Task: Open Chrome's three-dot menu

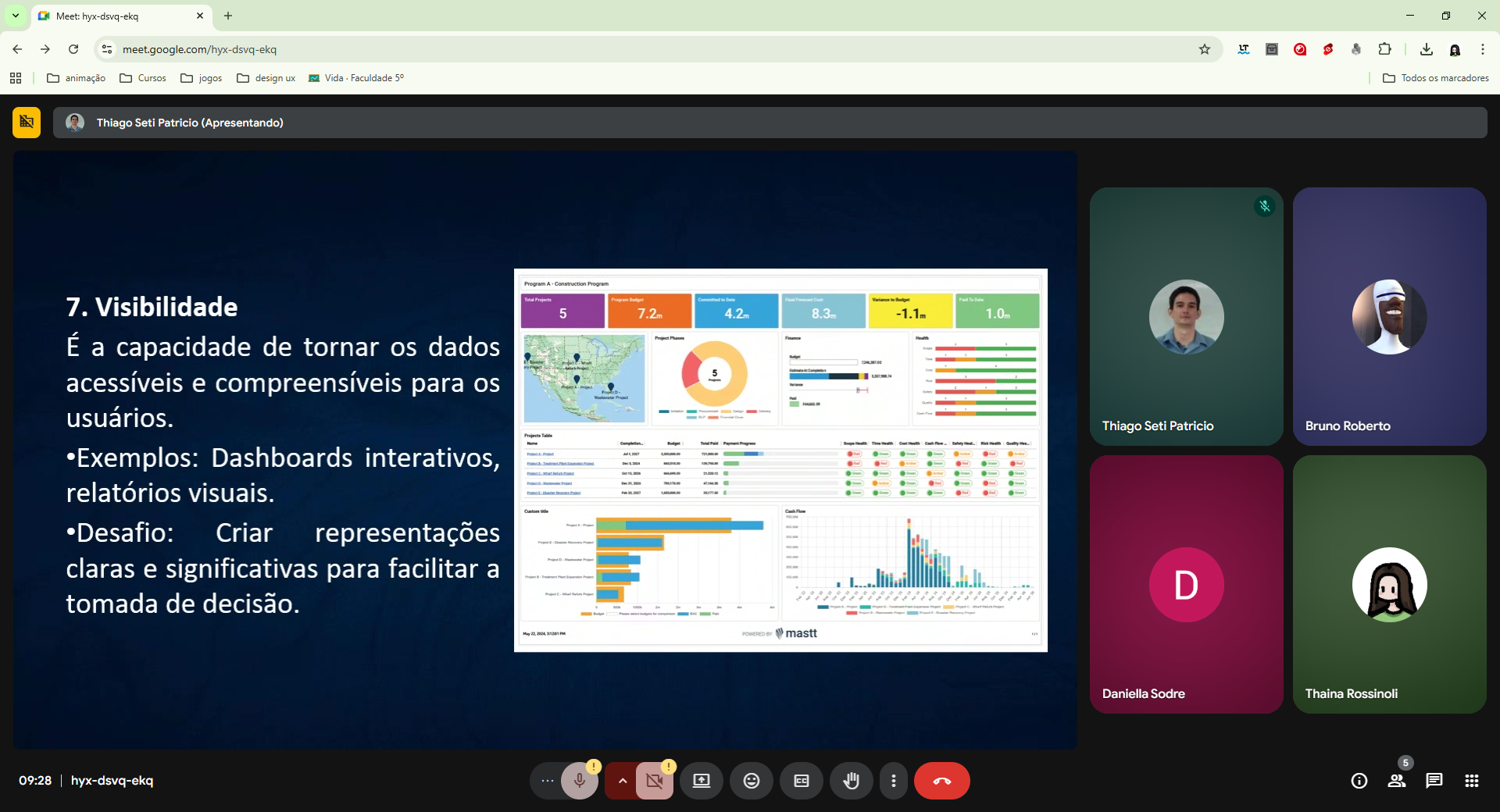Action: click(1483, 49)
